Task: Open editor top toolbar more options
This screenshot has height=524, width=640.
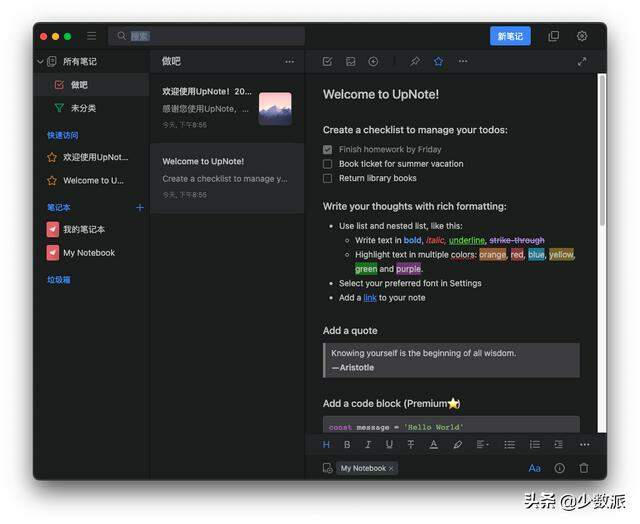Action: tap(463, 61)
